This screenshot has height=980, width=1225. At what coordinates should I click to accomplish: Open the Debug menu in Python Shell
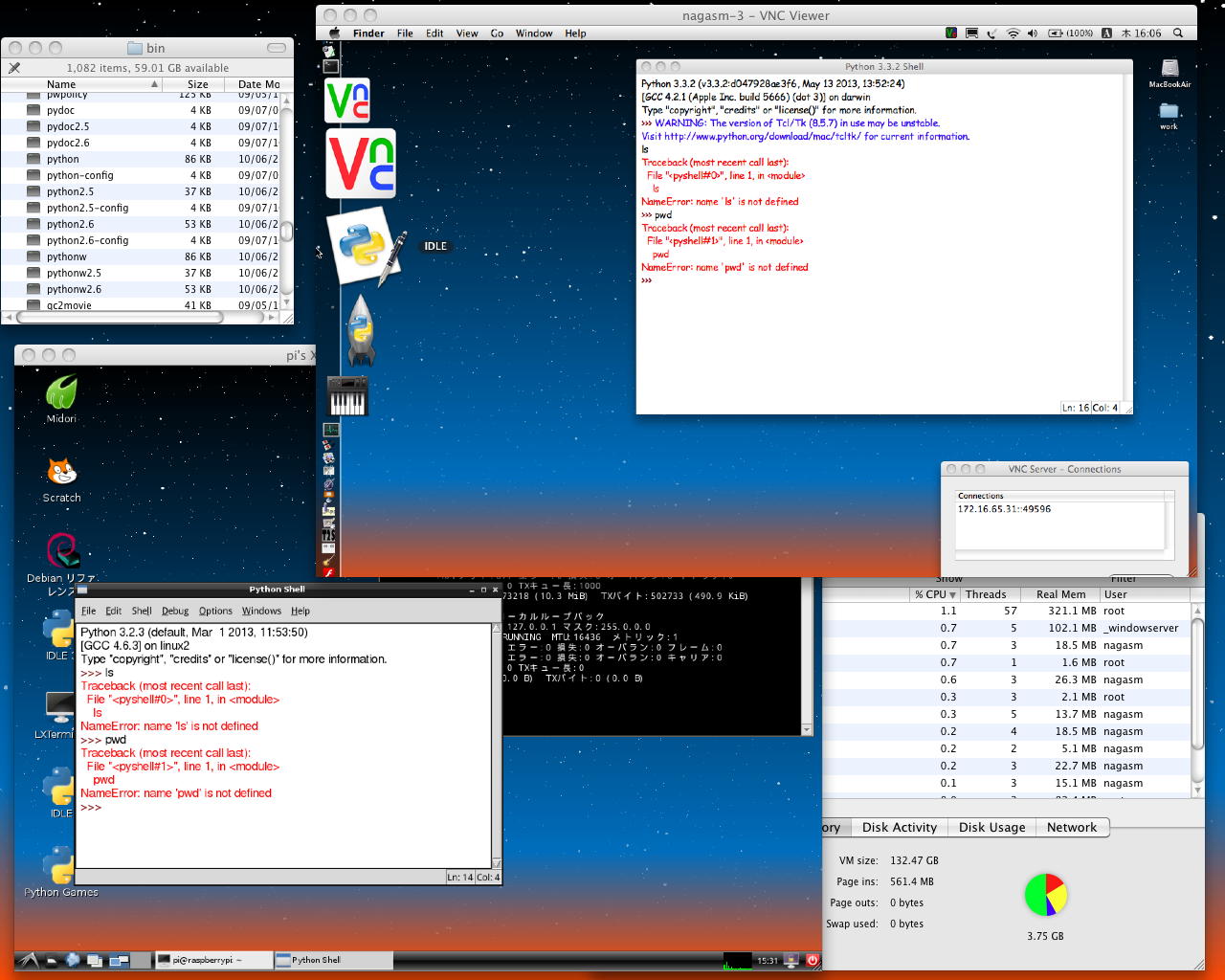tap(175, 611)
